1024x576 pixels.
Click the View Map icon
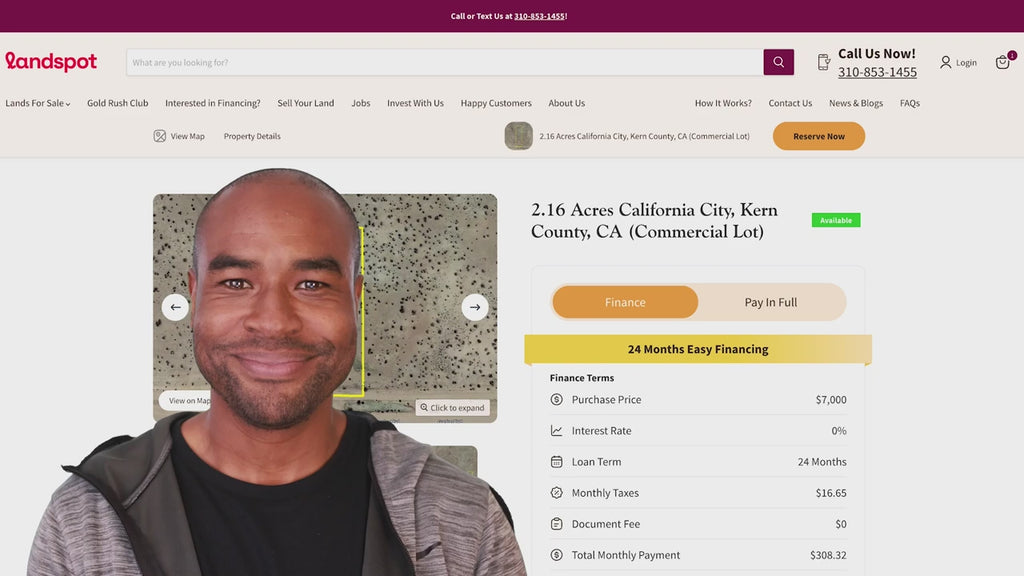point(159,136)
